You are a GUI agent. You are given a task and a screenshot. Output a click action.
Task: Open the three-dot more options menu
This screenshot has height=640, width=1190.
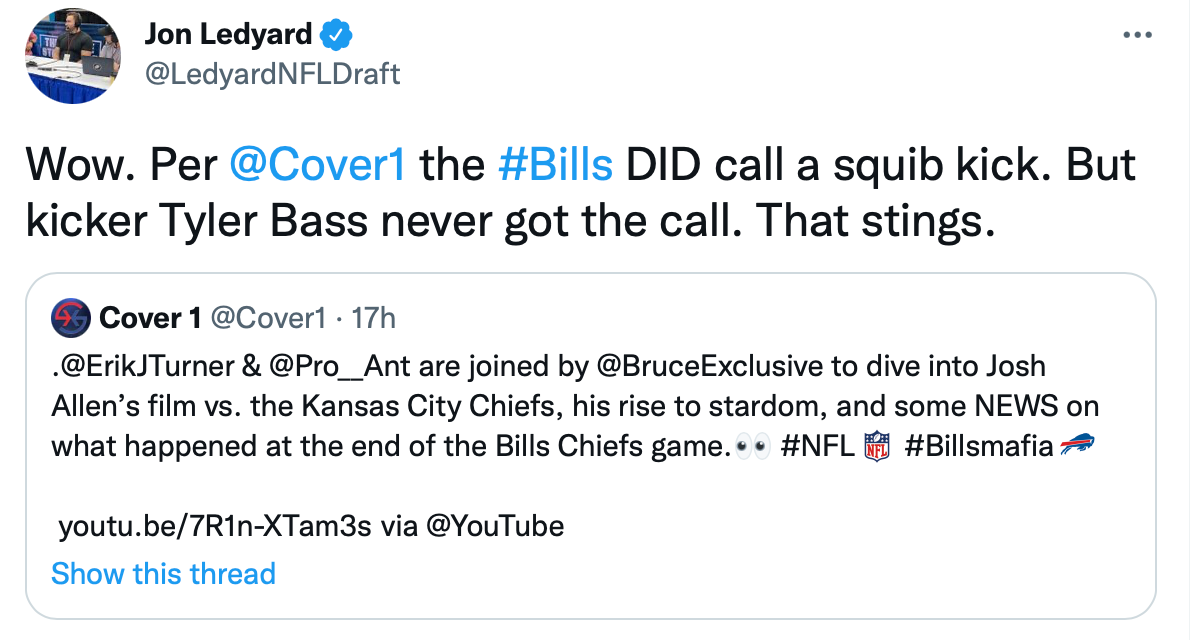1138,34
